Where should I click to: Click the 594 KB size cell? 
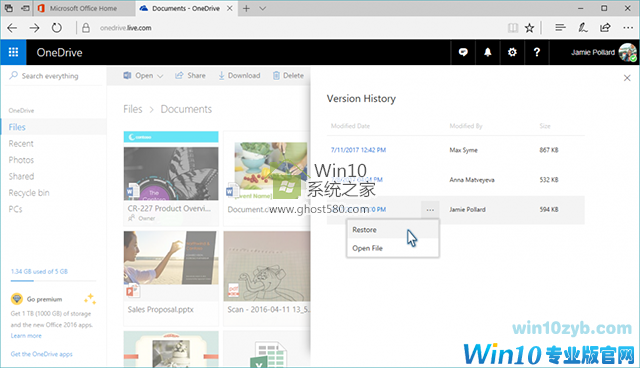coord(549,209)
